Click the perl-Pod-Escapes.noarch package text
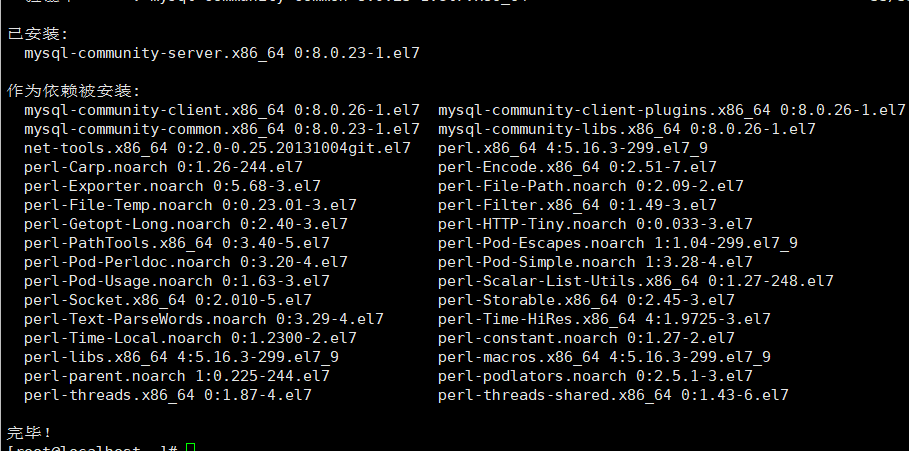The height and width of the screenshot is (451, 909). (x=617, y=243)
